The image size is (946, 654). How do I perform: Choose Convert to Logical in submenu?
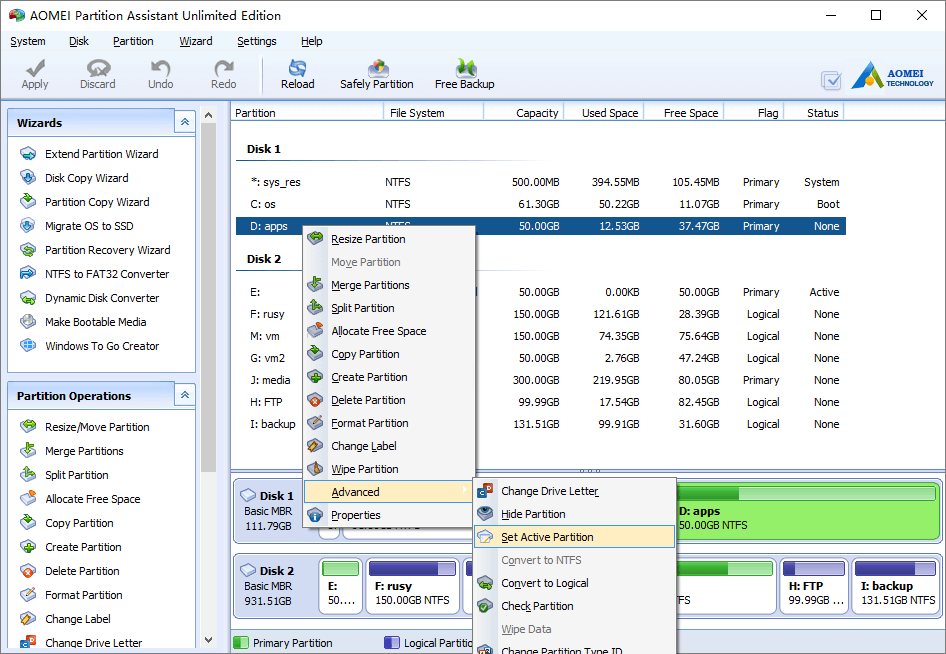pyautogui.click(x=574, y=583)
